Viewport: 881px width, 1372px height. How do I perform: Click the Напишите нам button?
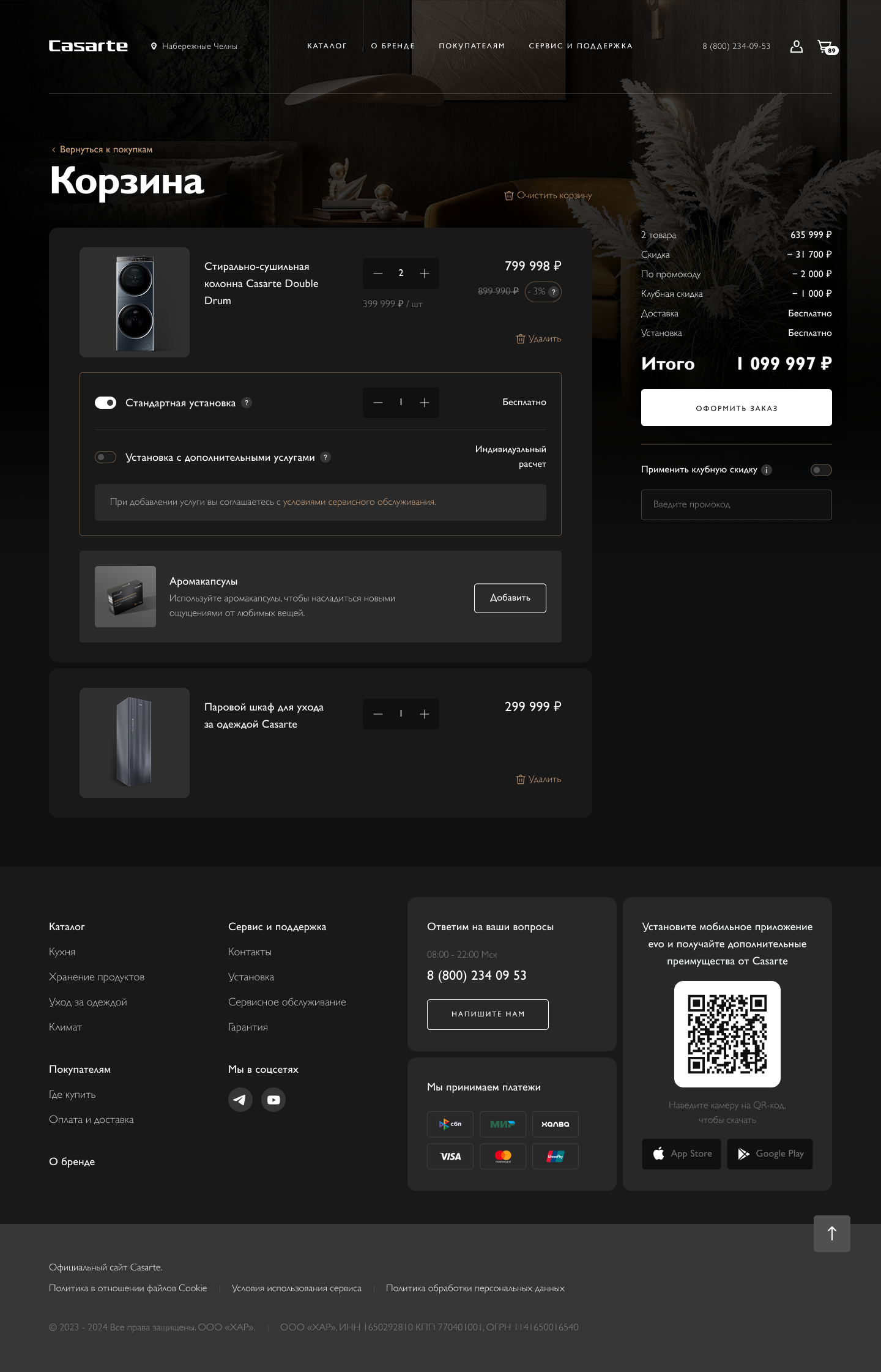488,1015
